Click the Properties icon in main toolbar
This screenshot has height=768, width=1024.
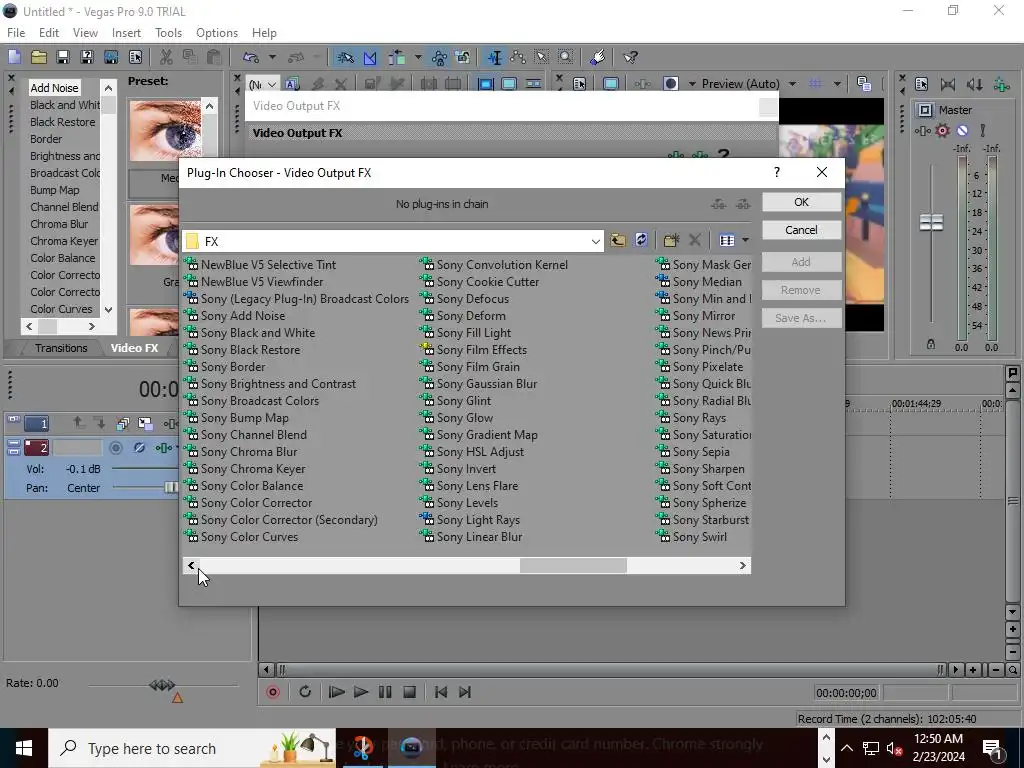pos(135,57)
